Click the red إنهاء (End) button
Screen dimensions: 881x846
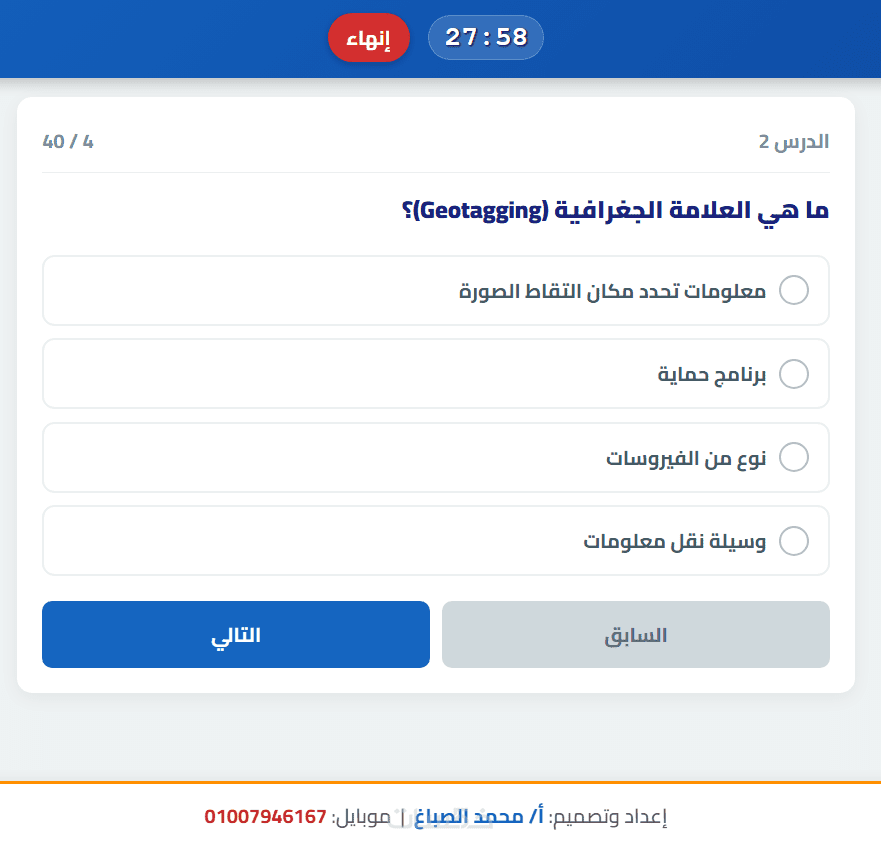click(x=369, y=38)
